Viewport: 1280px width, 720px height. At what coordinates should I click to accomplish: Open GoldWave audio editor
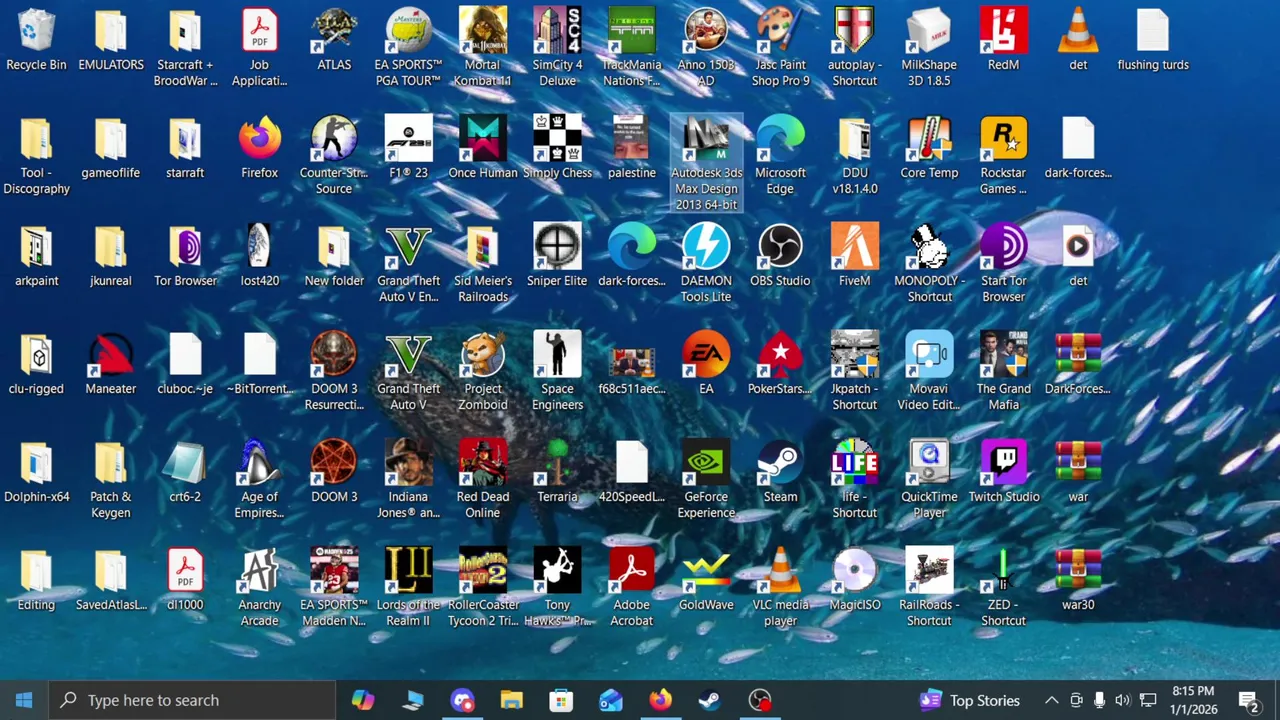point(706,580)
